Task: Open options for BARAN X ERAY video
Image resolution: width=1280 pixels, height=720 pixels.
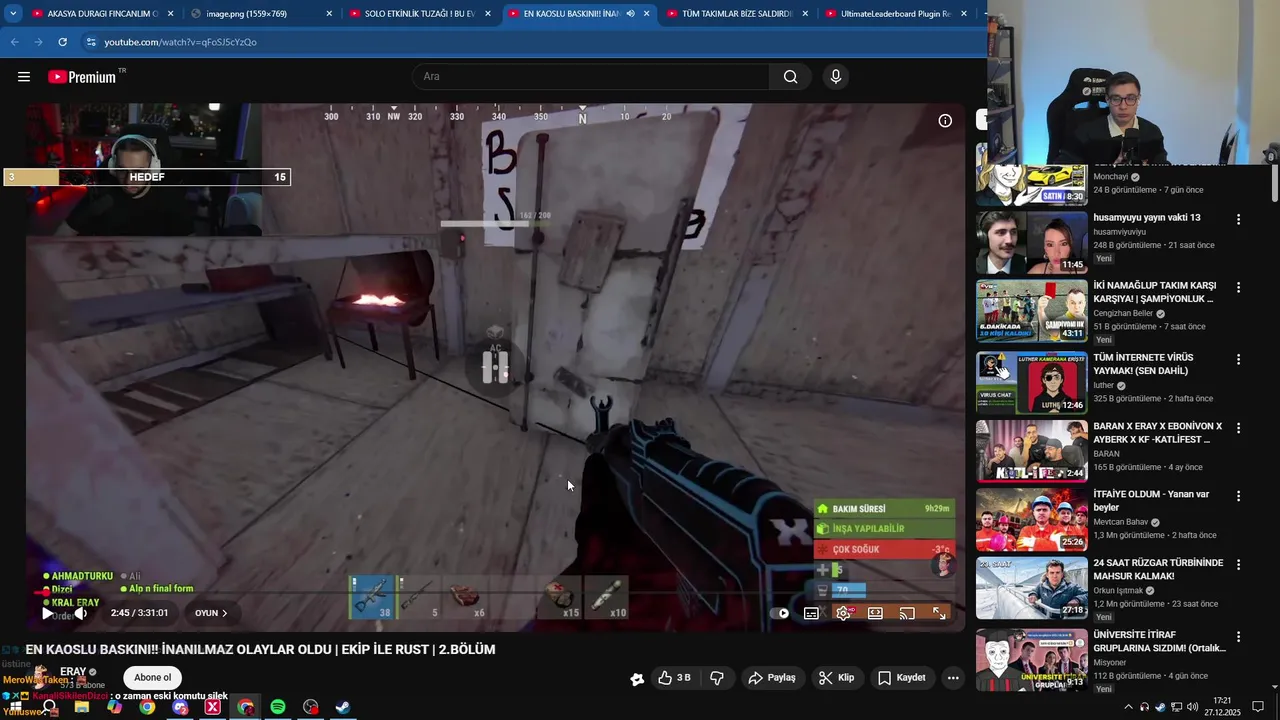Action: tap(1238, 428)
